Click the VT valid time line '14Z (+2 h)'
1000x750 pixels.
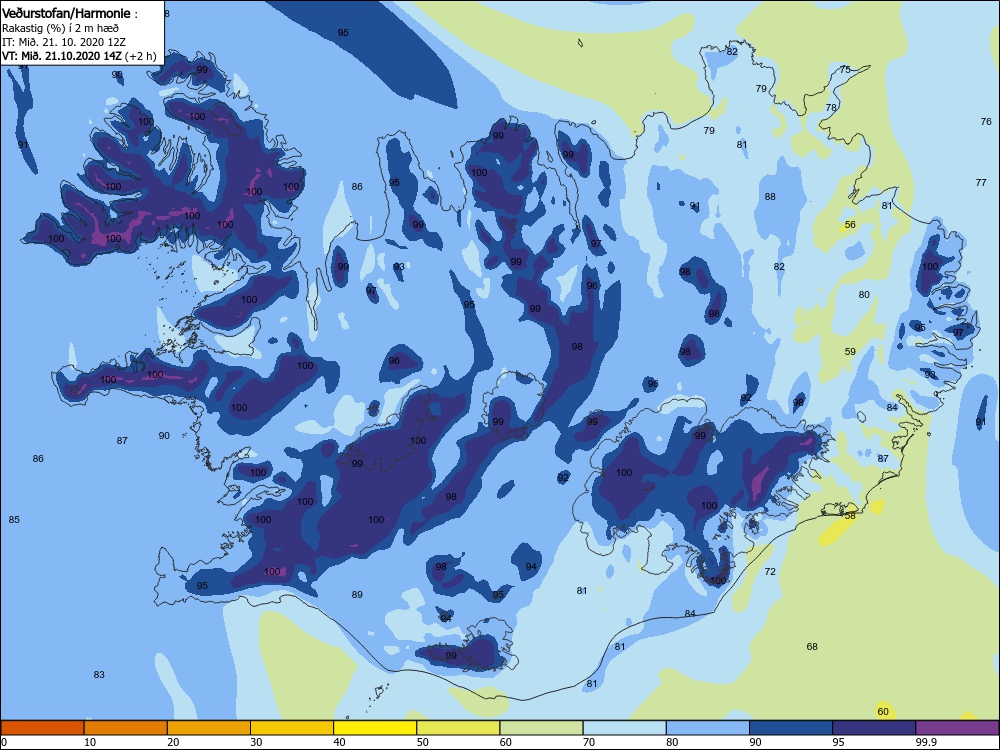[79, 56]
